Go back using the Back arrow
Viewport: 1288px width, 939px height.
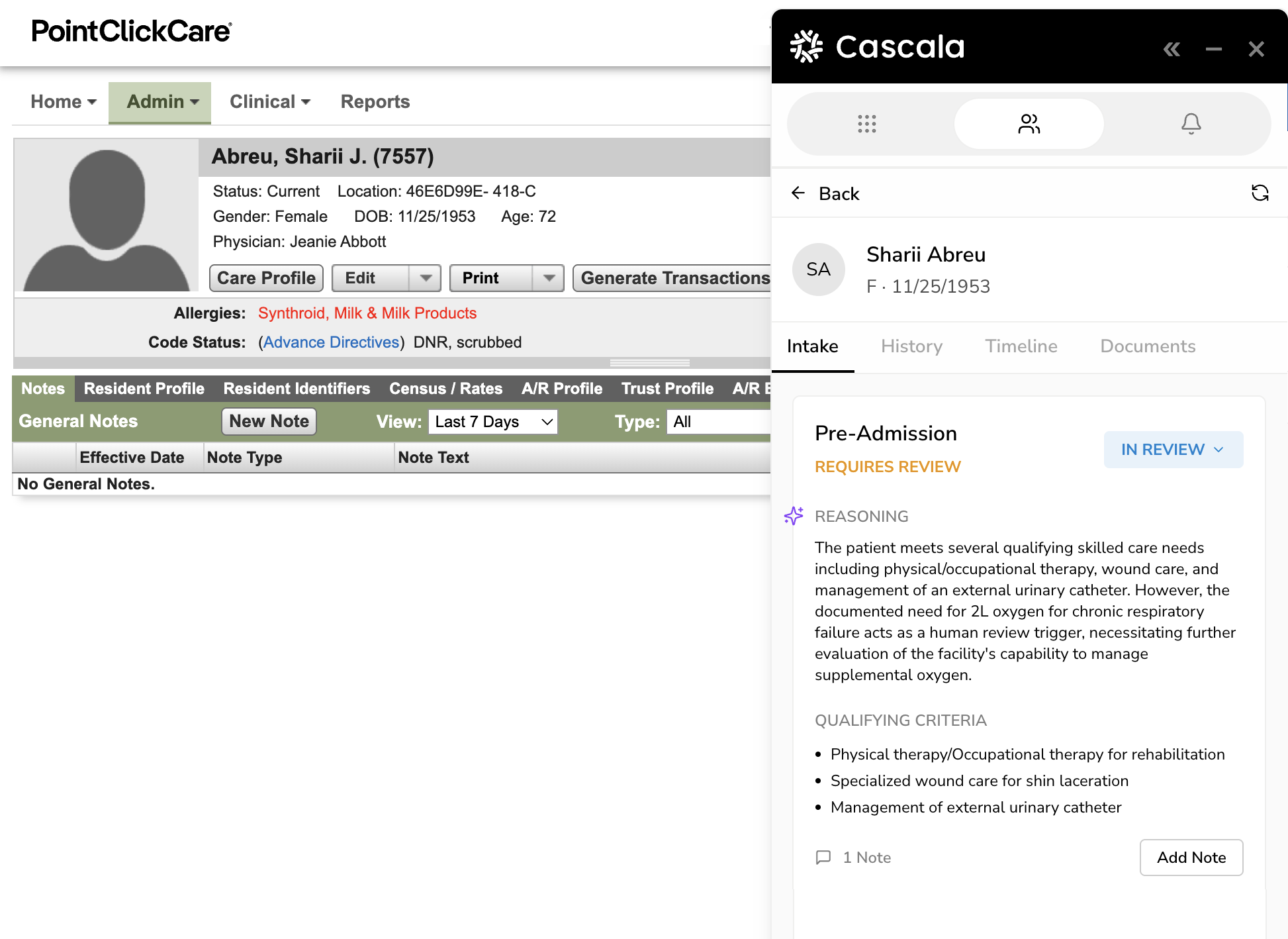click(x=825, y=193)
